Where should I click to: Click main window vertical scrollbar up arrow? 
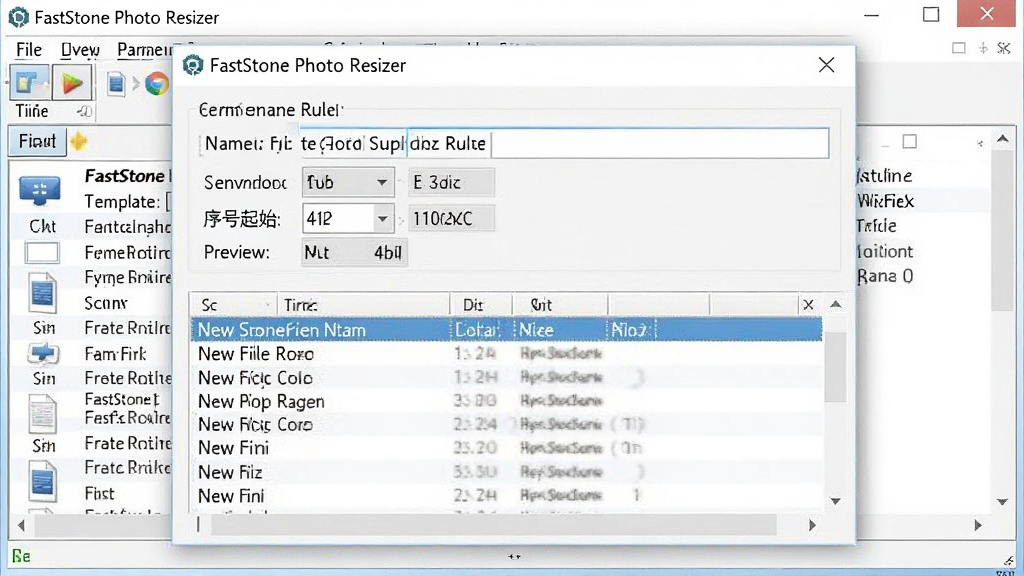(1003, 138)
